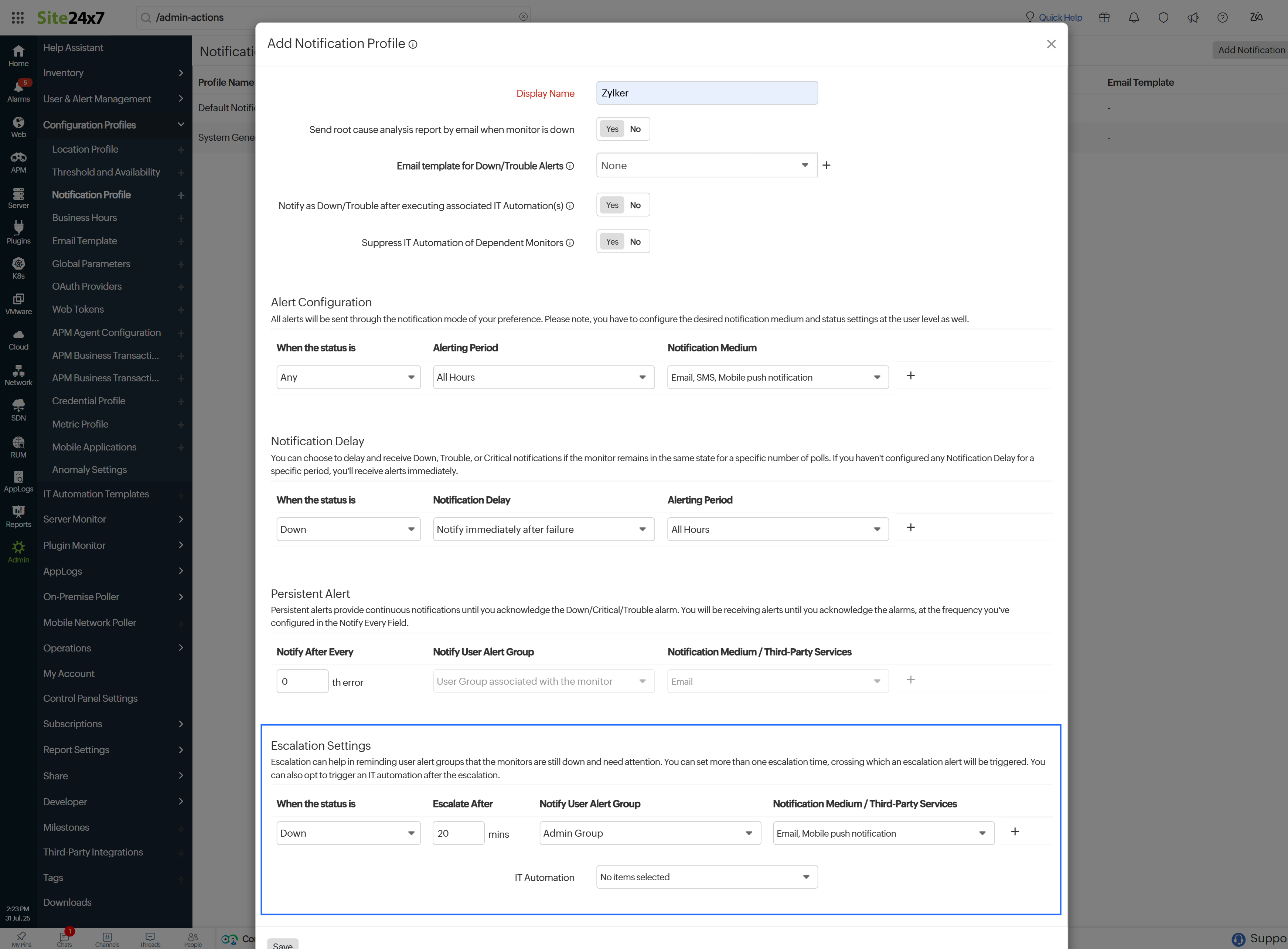Add a new email template plus icon

point(826,165)
